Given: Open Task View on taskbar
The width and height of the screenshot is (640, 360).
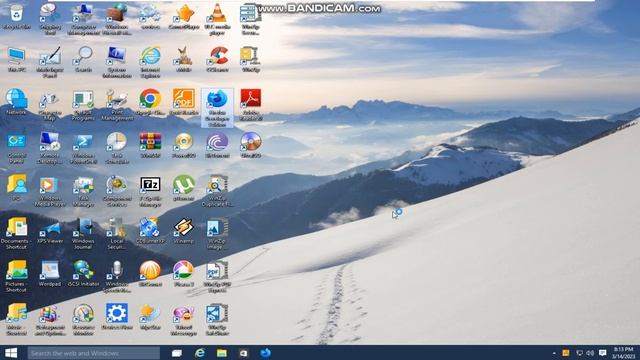Looking at the screenshot, I should (x=177, y=353).
